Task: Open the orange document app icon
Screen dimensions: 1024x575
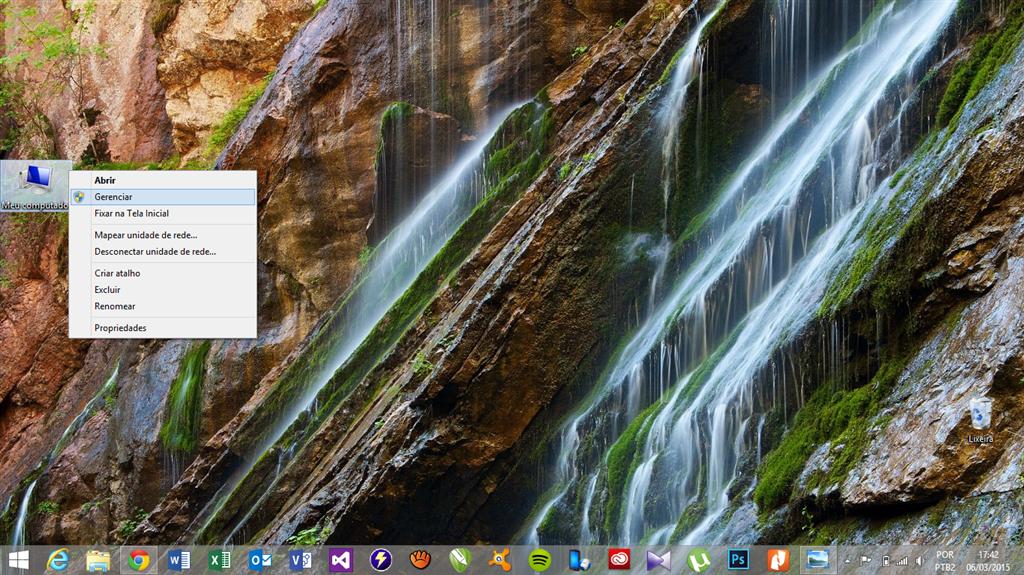Action: coord(778,560)
